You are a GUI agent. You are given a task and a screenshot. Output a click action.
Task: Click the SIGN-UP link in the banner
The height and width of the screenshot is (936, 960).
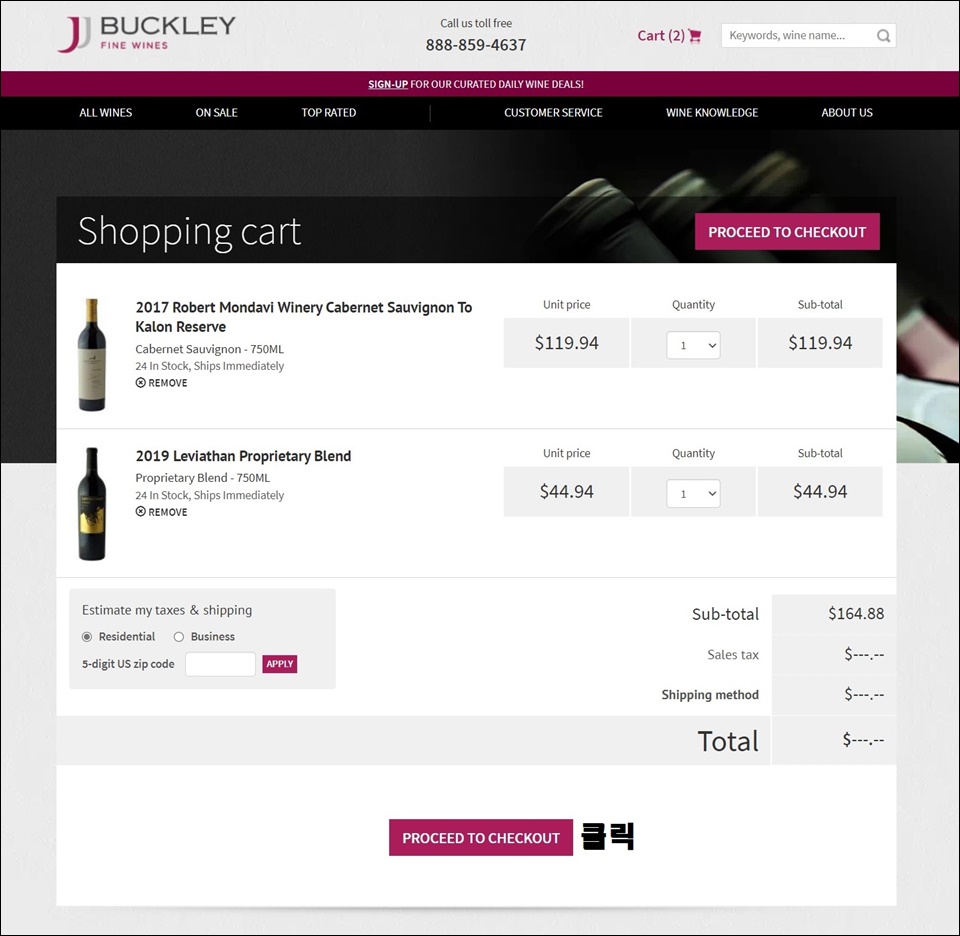[388, 84]
